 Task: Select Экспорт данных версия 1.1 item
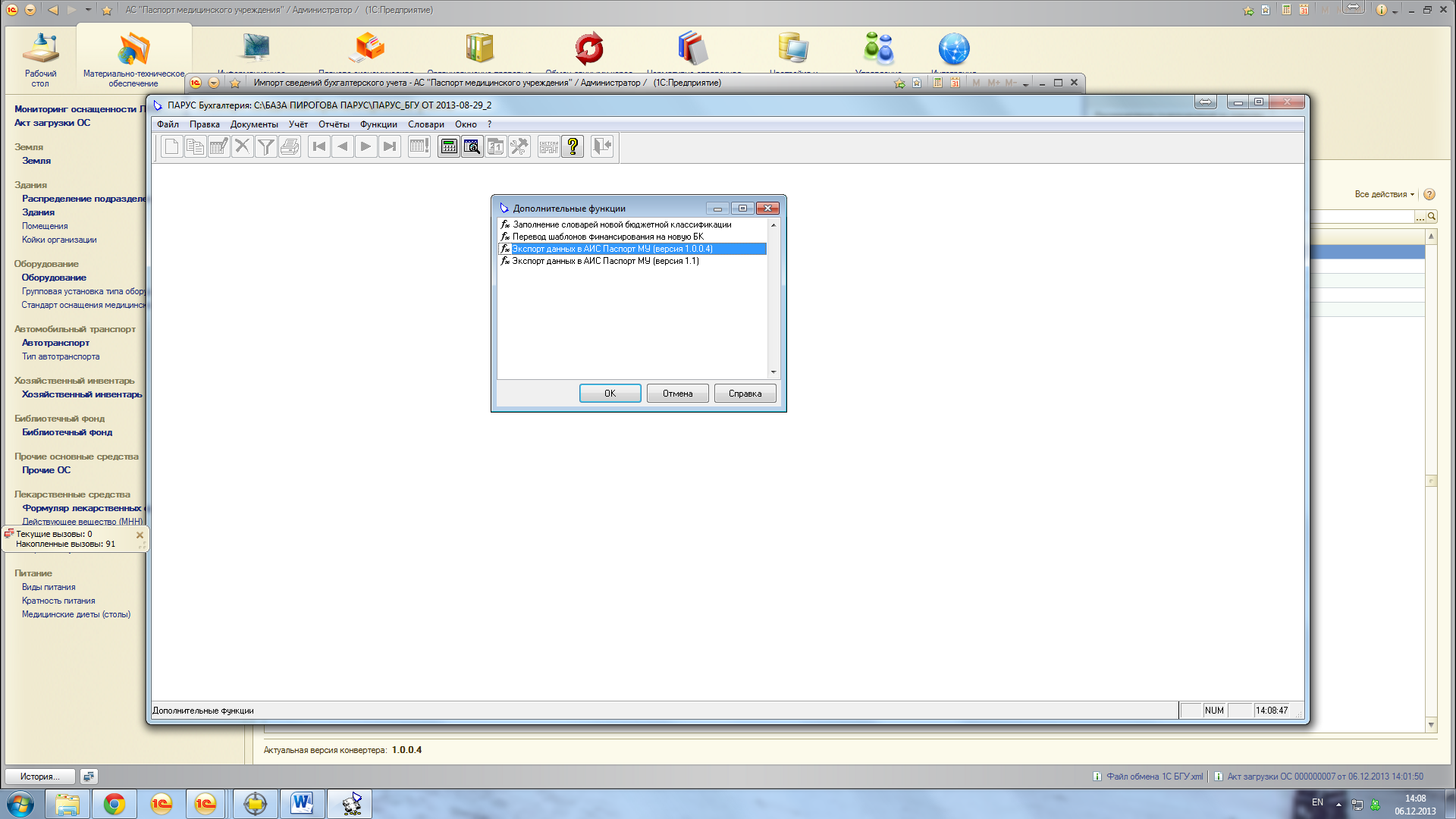point(605,261)
